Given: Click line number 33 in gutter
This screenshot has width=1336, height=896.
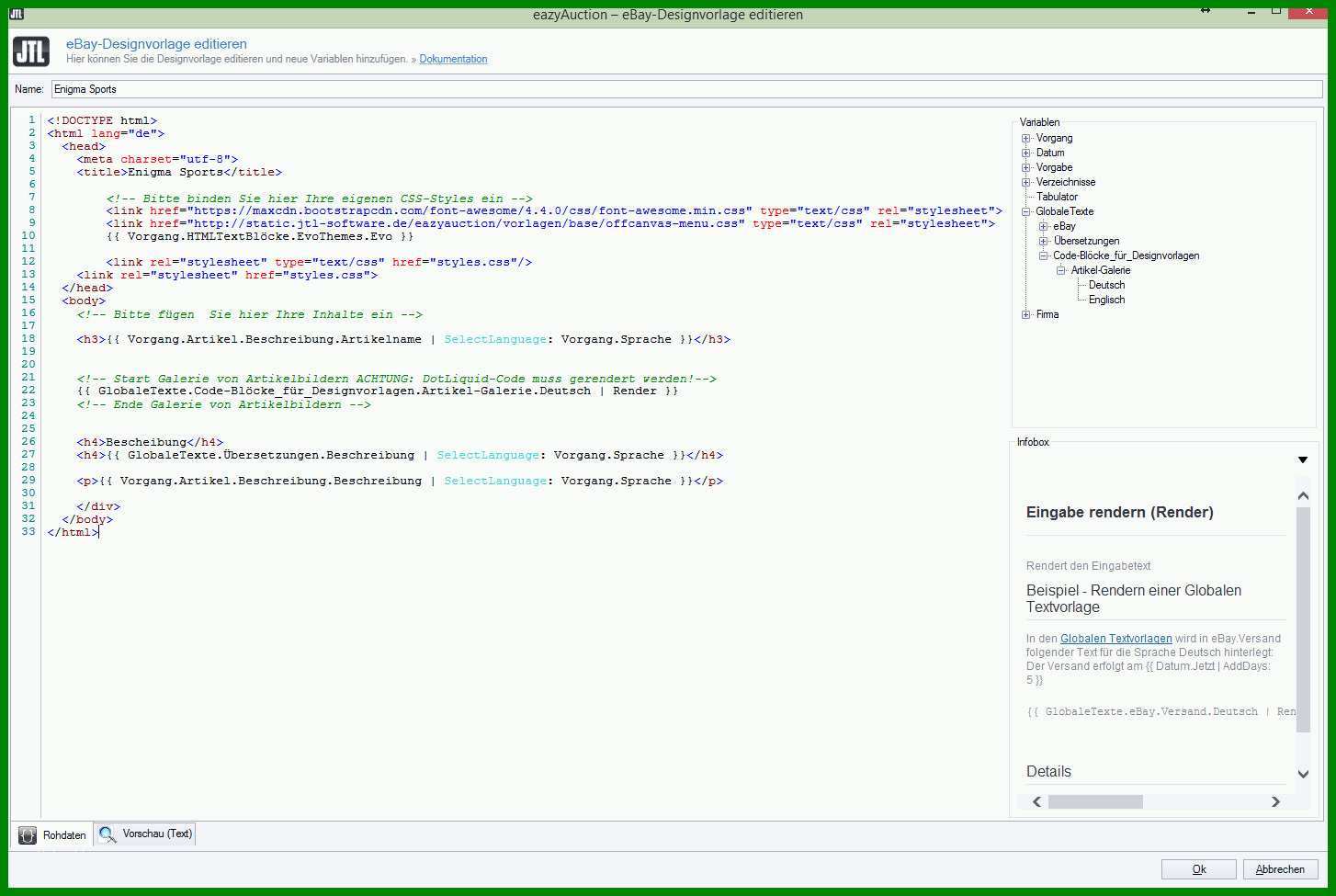Looking at the screenshot, I should (28, 531).
